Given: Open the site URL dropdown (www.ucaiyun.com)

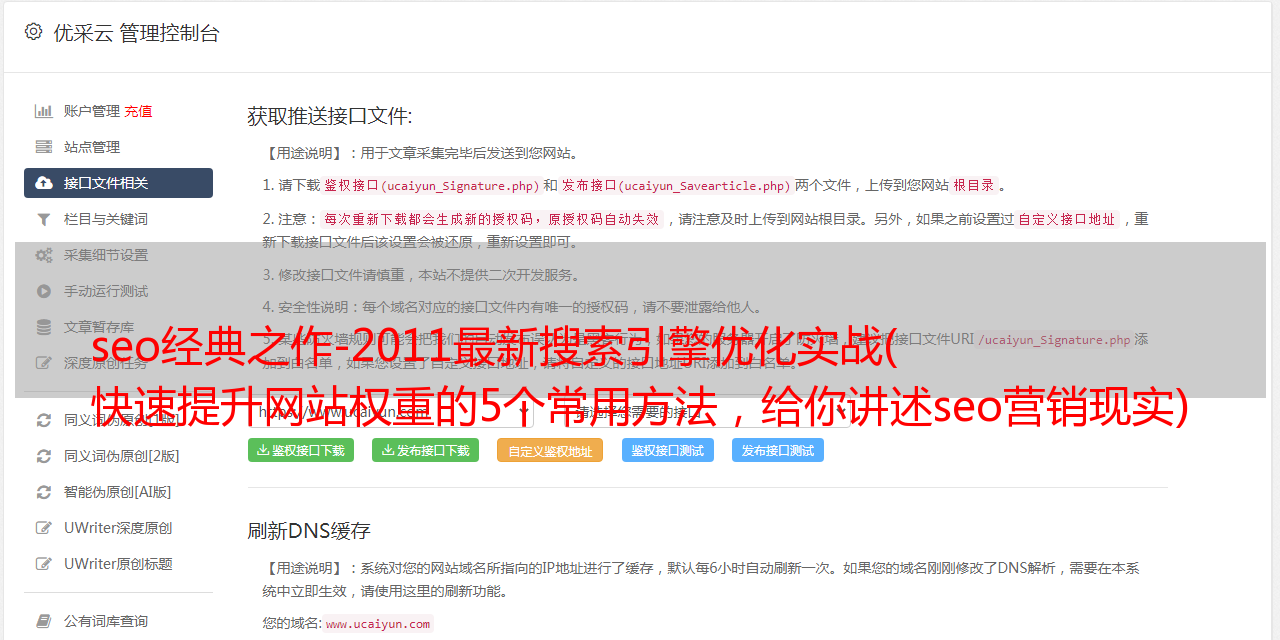Looking at the screenshot, I should tap(390, 411).
